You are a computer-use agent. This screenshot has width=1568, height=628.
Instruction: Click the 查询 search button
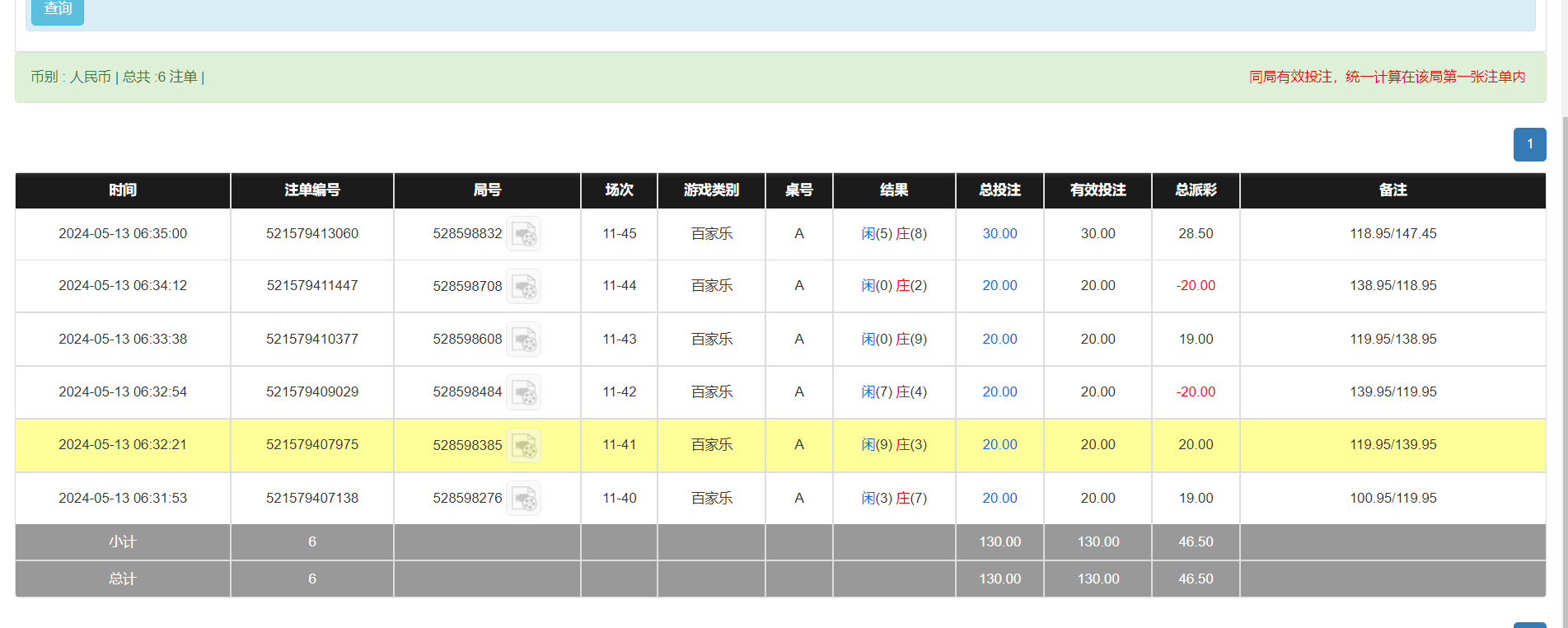pos(58,10)
